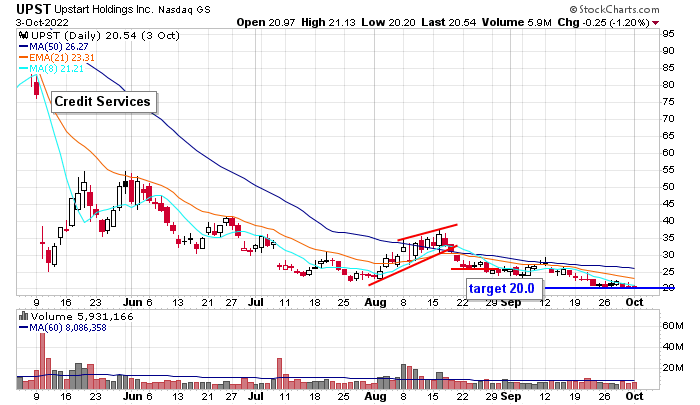Click the candlestick icon beside UPST (Daily)
700x405 pixels.
pos(24,35)
